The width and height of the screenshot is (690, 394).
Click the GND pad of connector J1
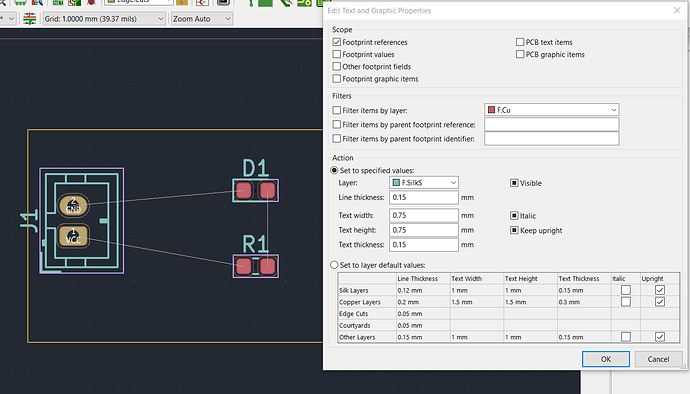coord(73,206)
